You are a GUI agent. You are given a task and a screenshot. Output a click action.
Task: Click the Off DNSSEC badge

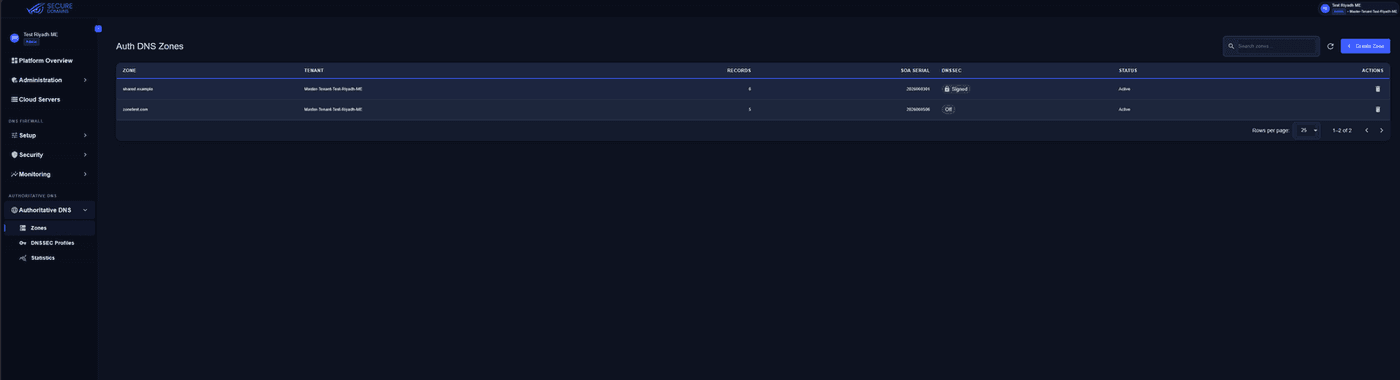point(948,109)
